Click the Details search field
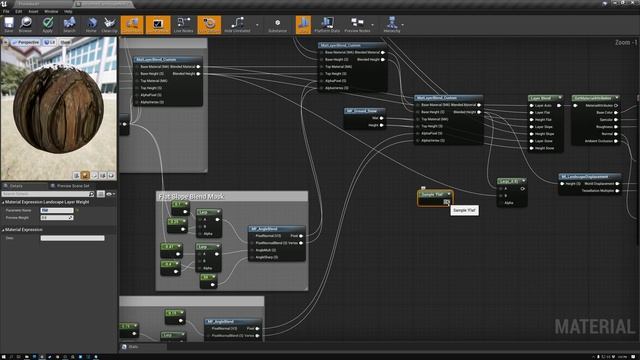The height and width of the screenshot is (360, 640). pos(48,194)
